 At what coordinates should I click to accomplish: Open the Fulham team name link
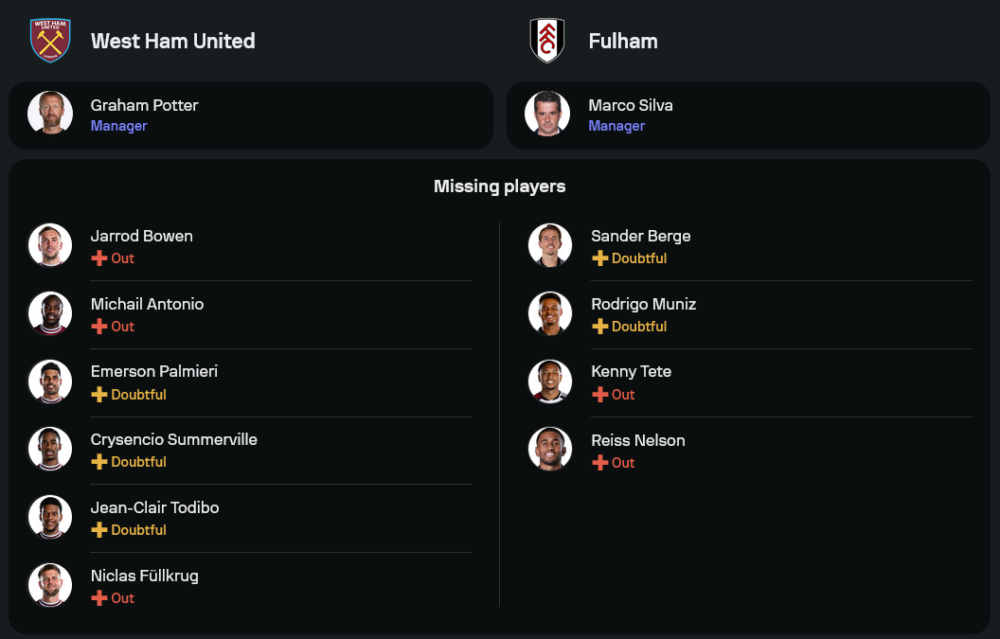(623, 41)
